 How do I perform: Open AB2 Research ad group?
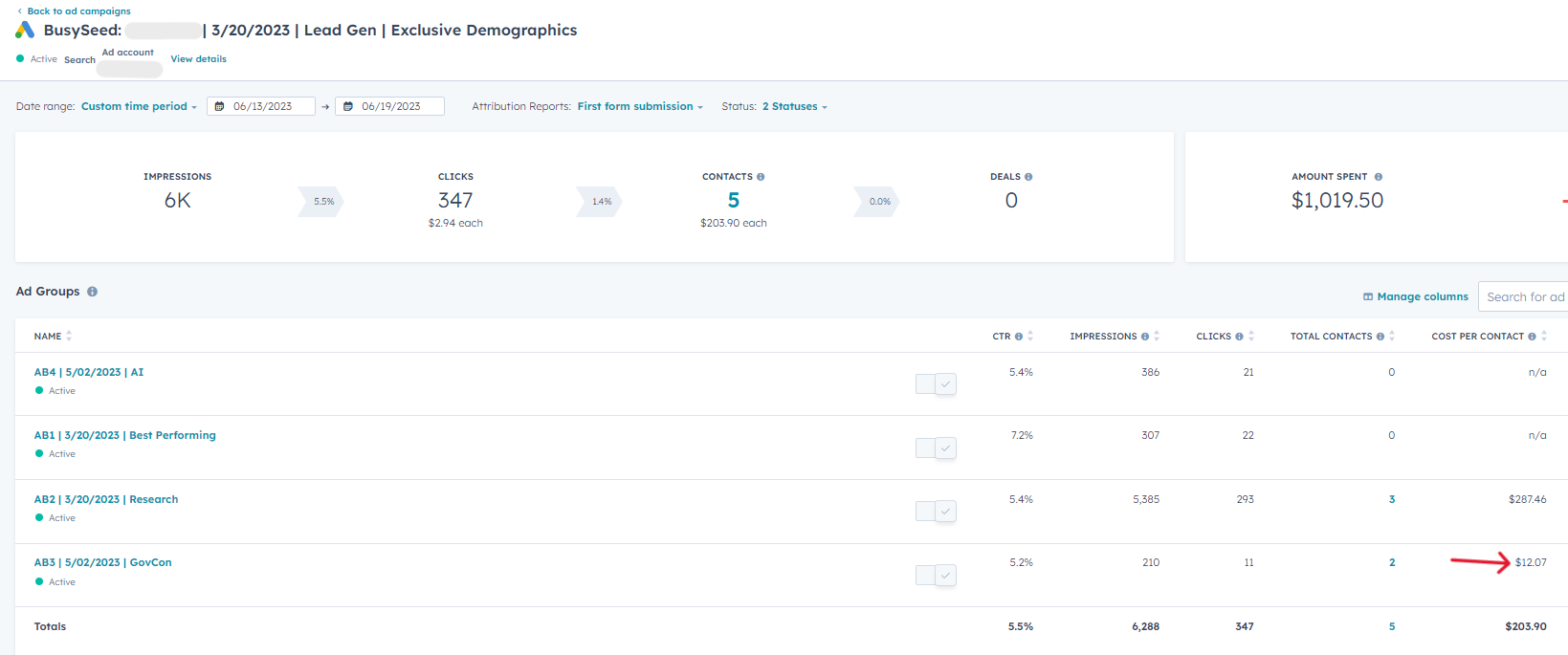pos(106,499)
